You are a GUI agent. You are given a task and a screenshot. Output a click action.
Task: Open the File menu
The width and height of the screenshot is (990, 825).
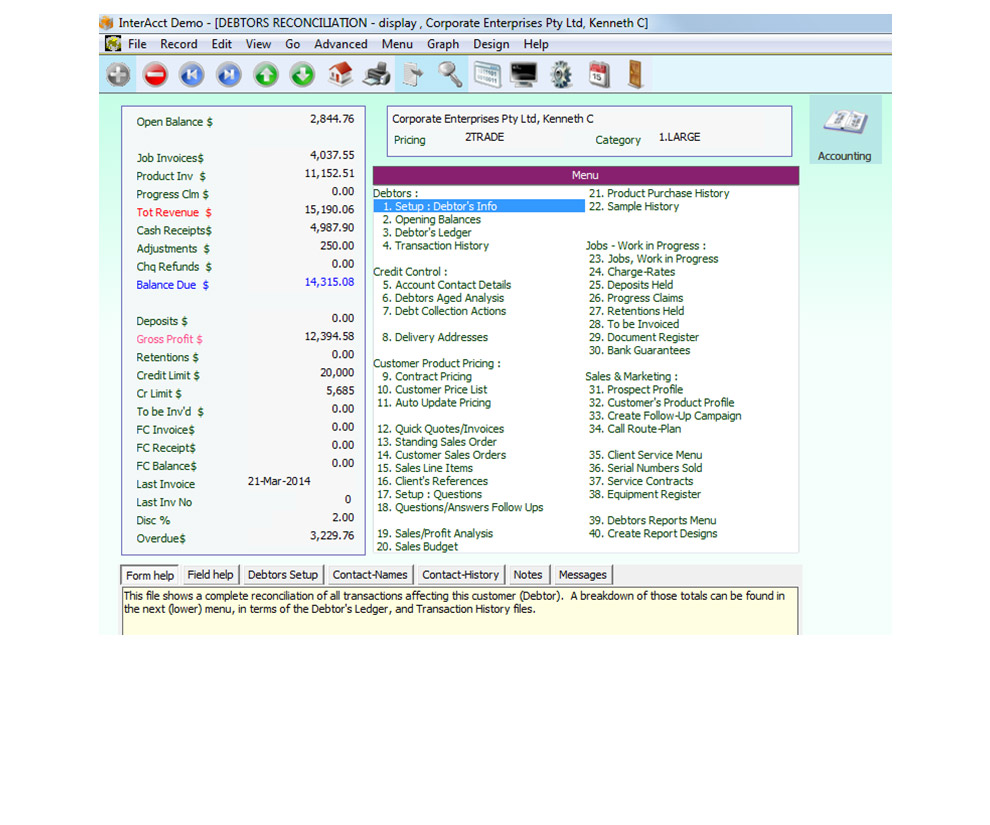pyautogui.click(x=137, y=44)
